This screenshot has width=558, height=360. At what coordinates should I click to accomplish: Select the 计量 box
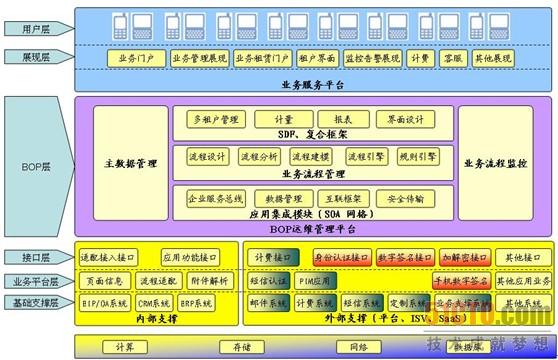pyautogui.click(x=284, y=119)
